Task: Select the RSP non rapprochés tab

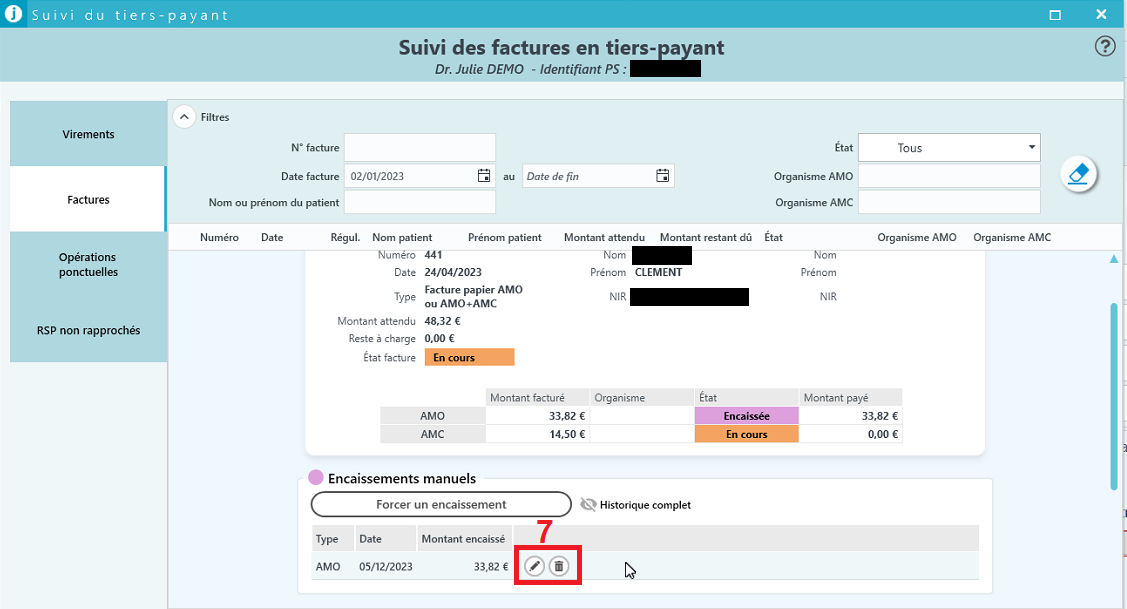Action: 88,330
